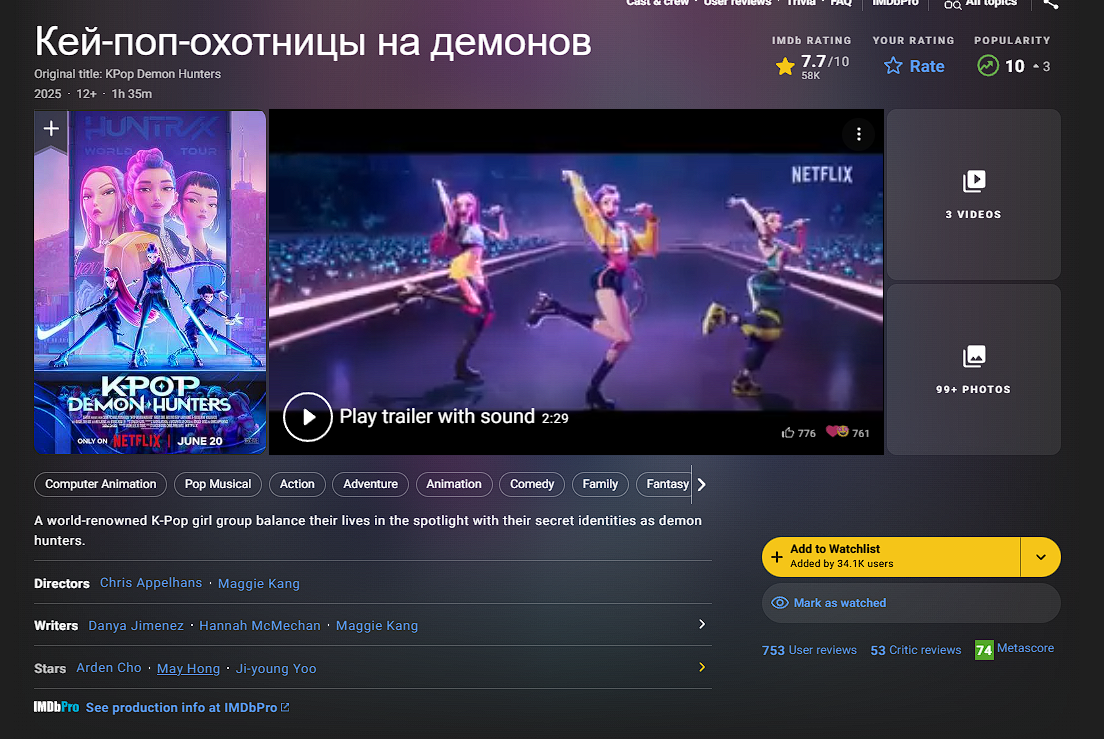Select Animation genre chip

pyautogui.click(x=453, y=484)
